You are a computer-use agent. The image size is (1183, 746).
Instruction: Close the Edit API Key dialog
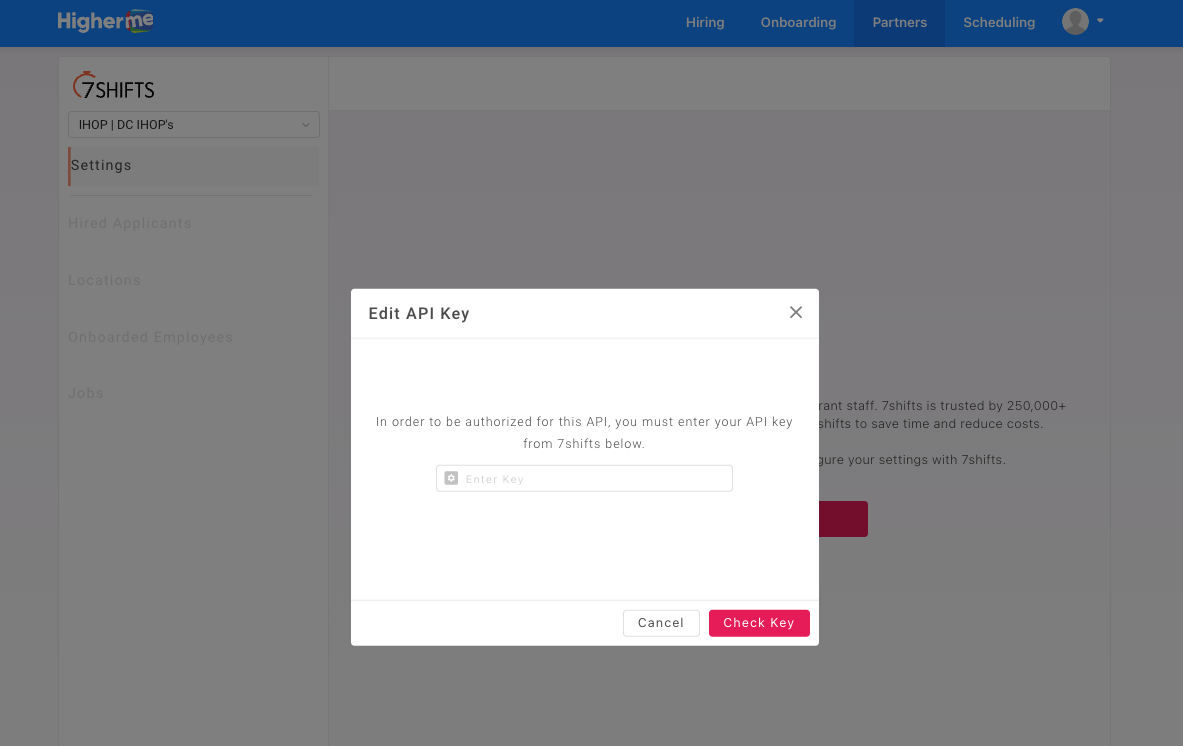pyautogui.click(x=796, y=312)
